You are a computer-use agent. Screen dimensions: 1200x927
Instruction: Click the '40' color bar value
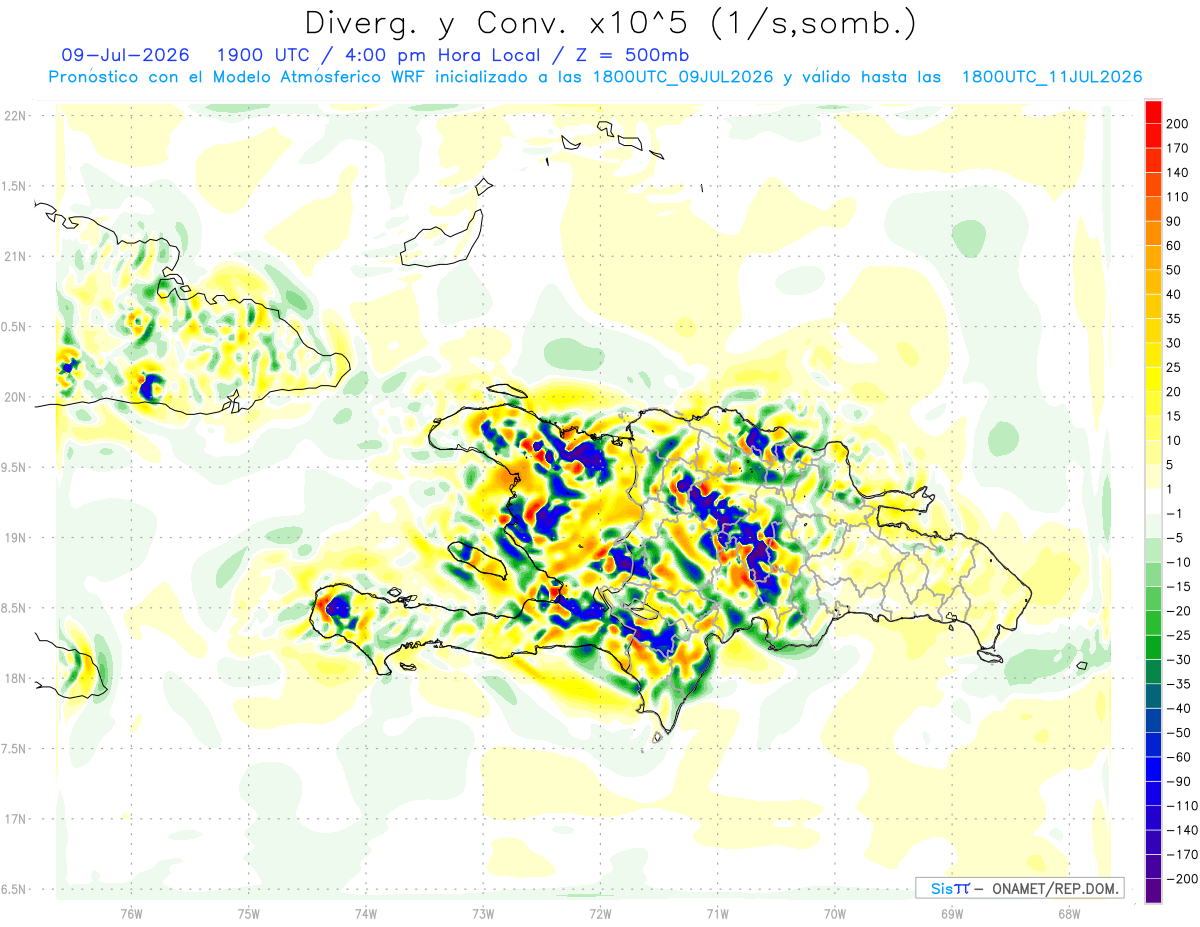click(1175, 294)
